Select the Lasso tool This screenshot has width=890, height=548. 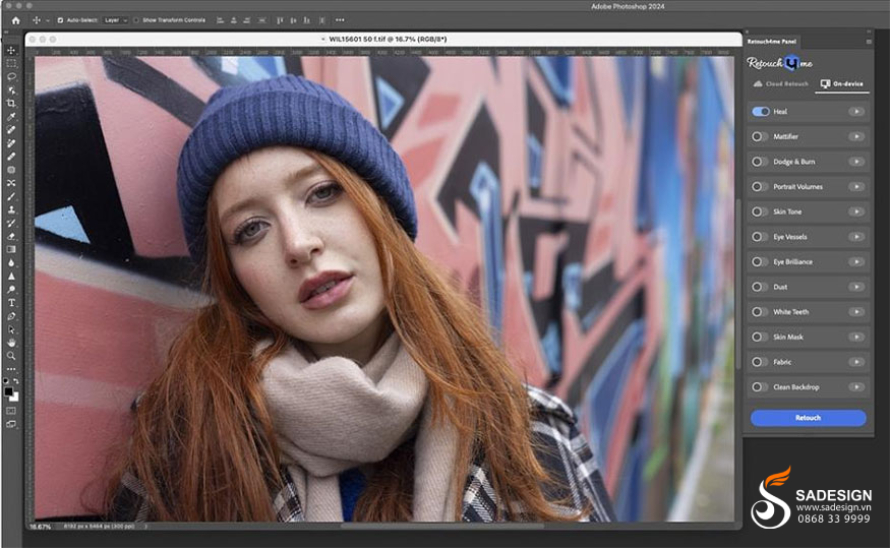[11, 77]
